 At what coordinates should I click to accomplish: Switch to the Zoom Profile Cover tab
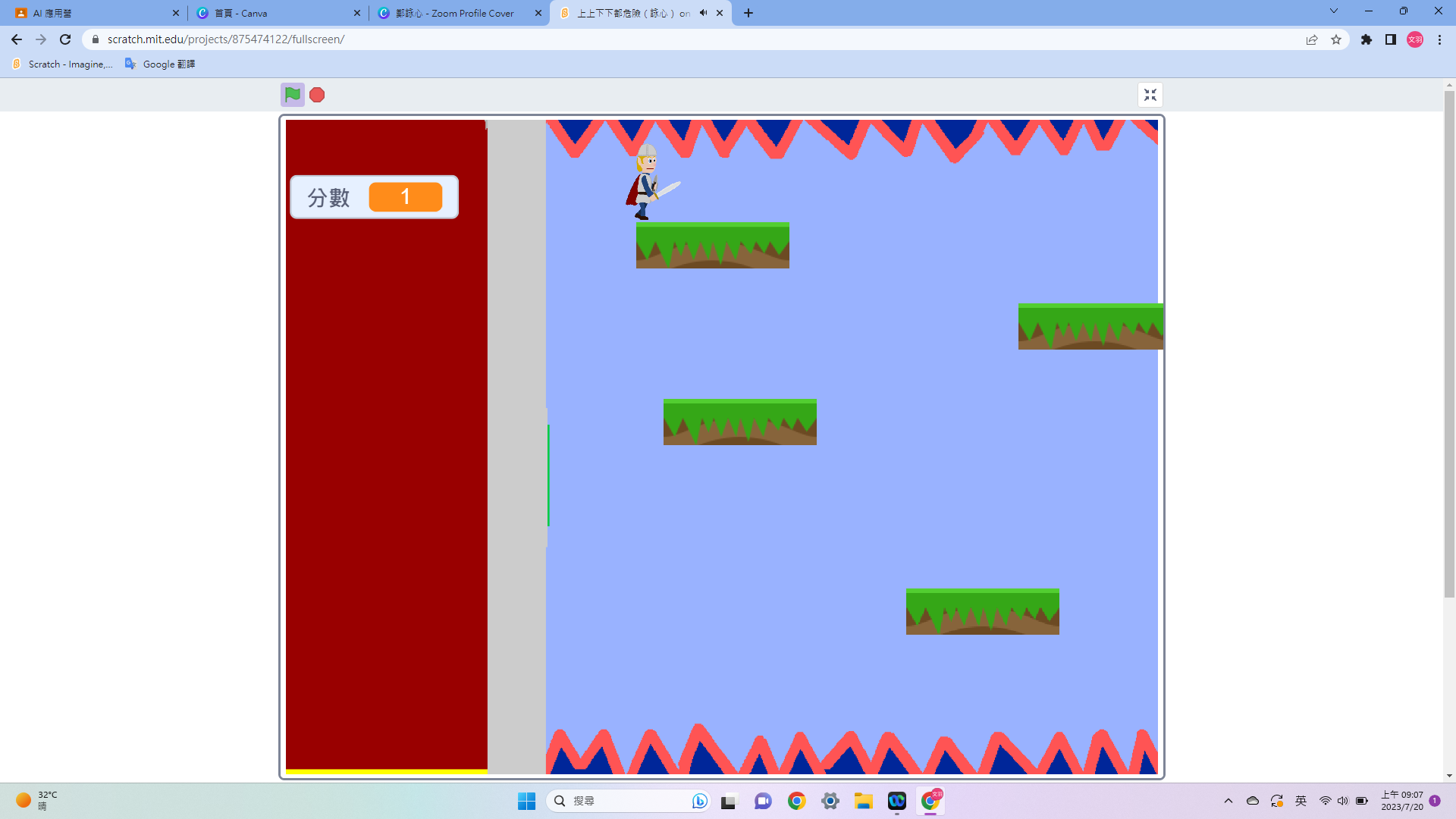click(455, 13)
